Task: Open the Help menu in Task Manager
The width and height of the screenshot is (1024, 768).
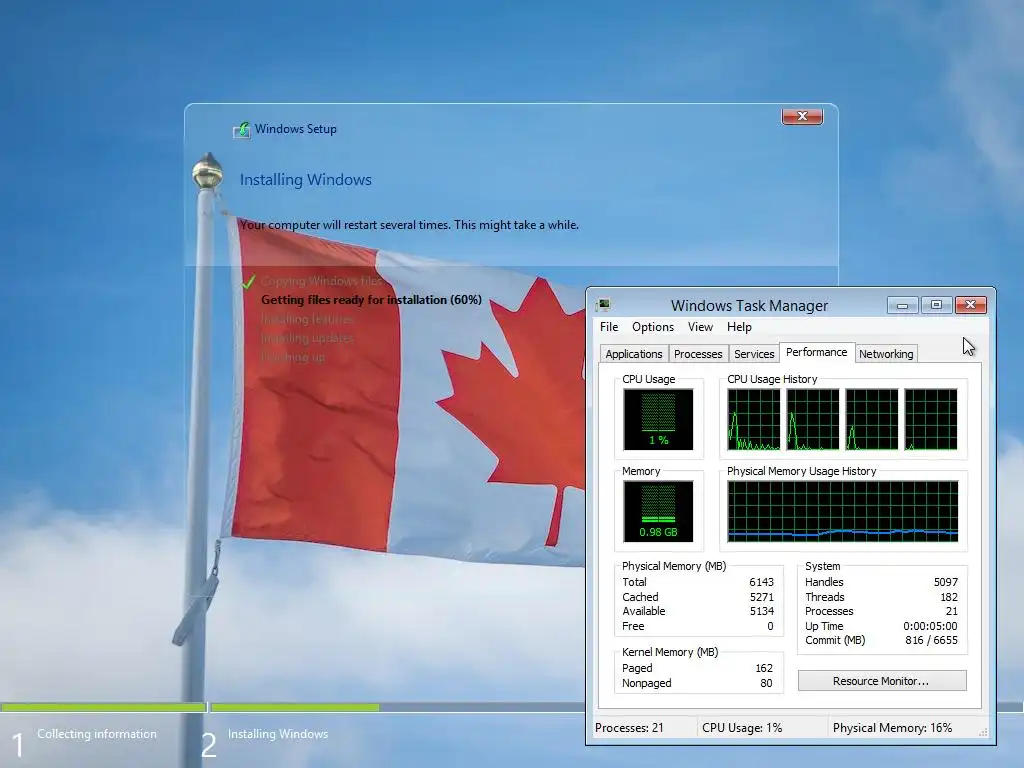Action: click(x=739, y=327)
